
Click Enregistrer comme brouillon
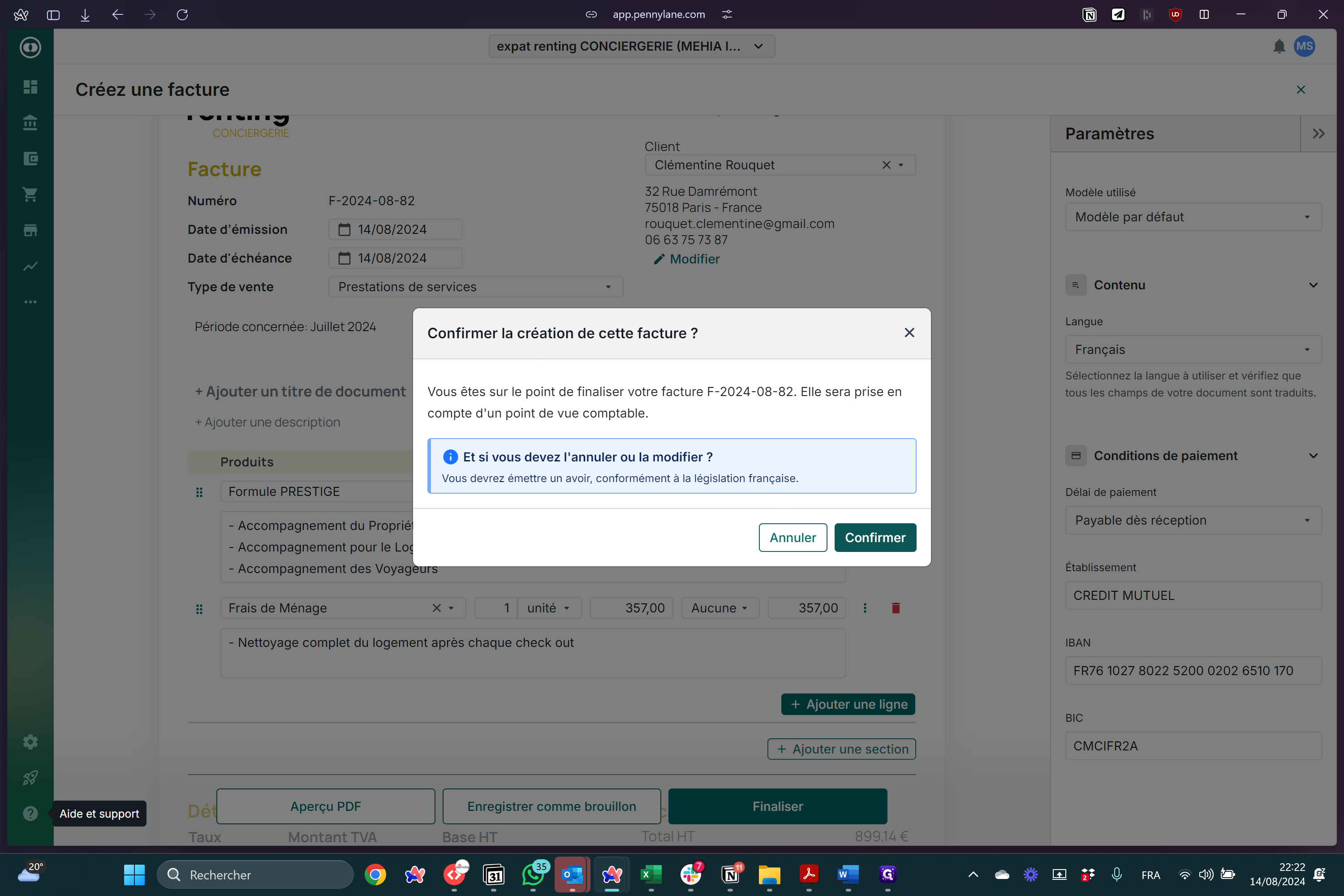point(551,806)
